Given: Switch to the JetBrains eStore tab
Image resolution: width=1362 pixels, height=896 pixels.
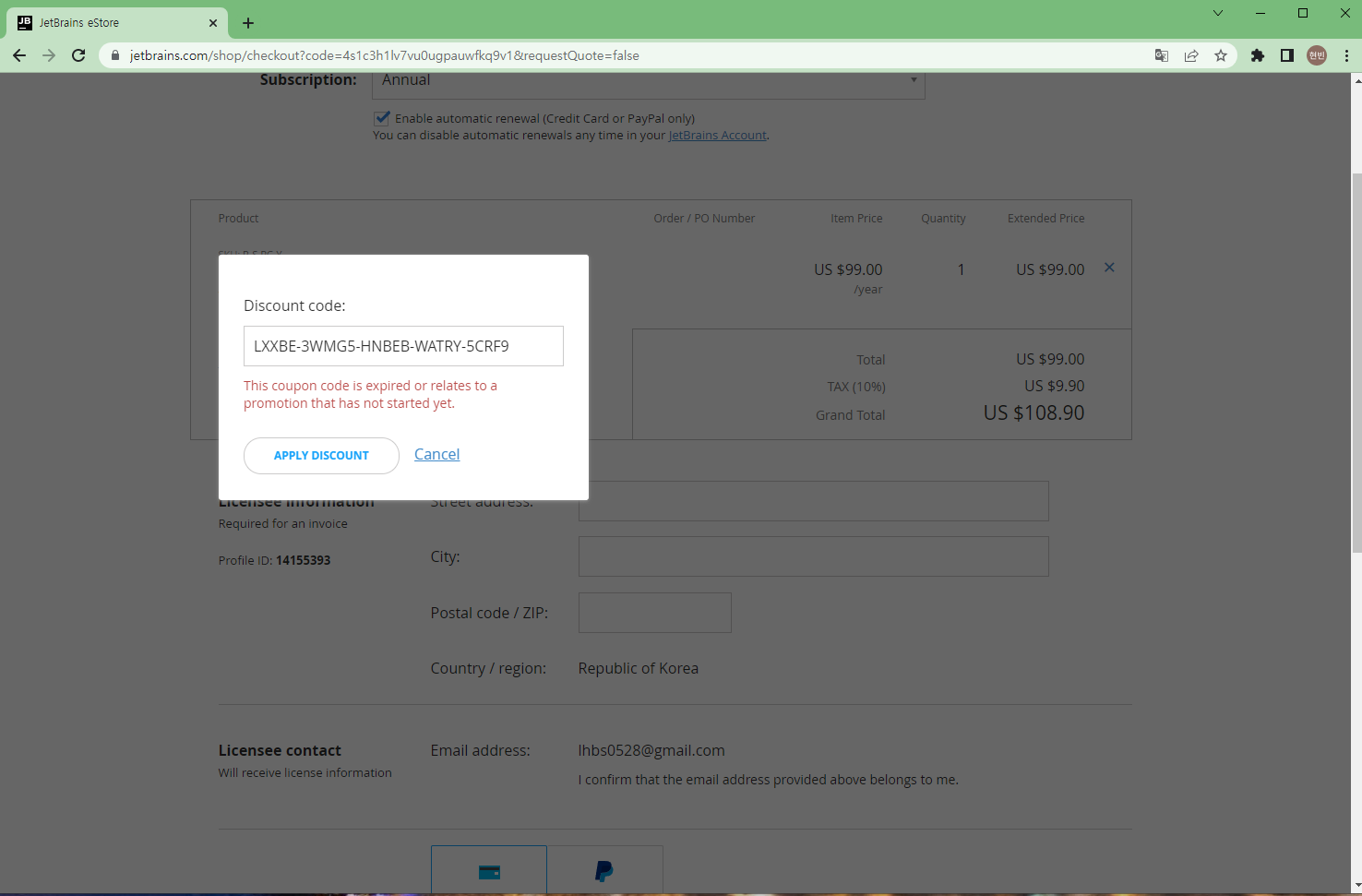Looking at the screenshot, I should coord(117,23).
